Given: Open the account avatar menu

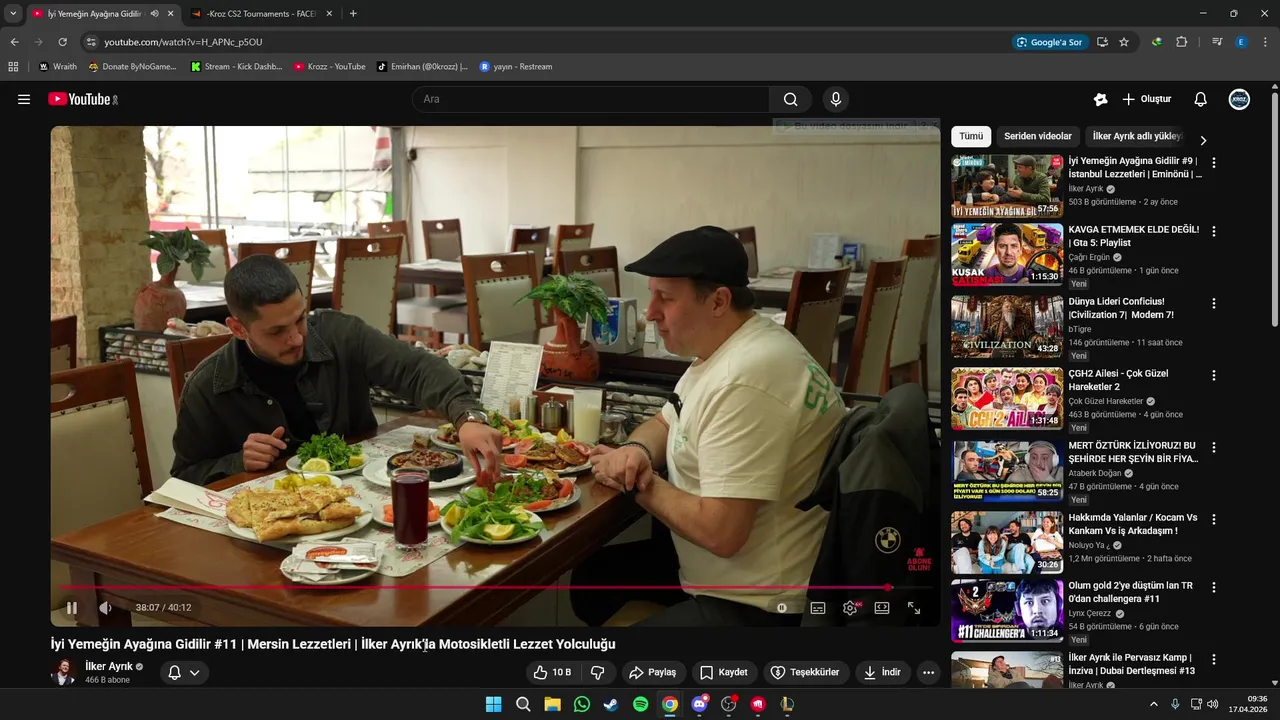Looking at the screenshot, I should pyautogui.click(x=1239, y=99).
